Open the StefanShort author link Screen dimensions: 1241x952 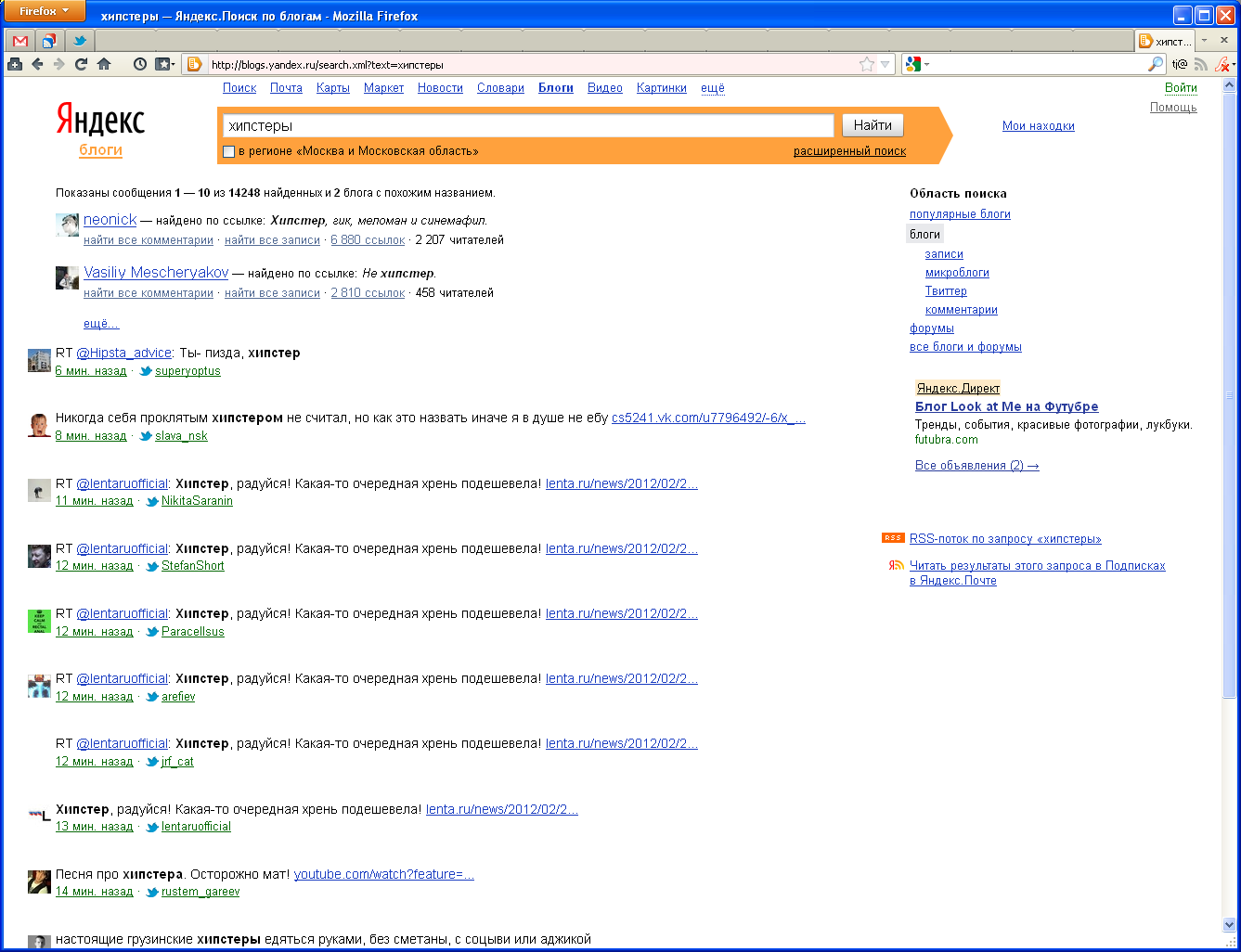193,566
